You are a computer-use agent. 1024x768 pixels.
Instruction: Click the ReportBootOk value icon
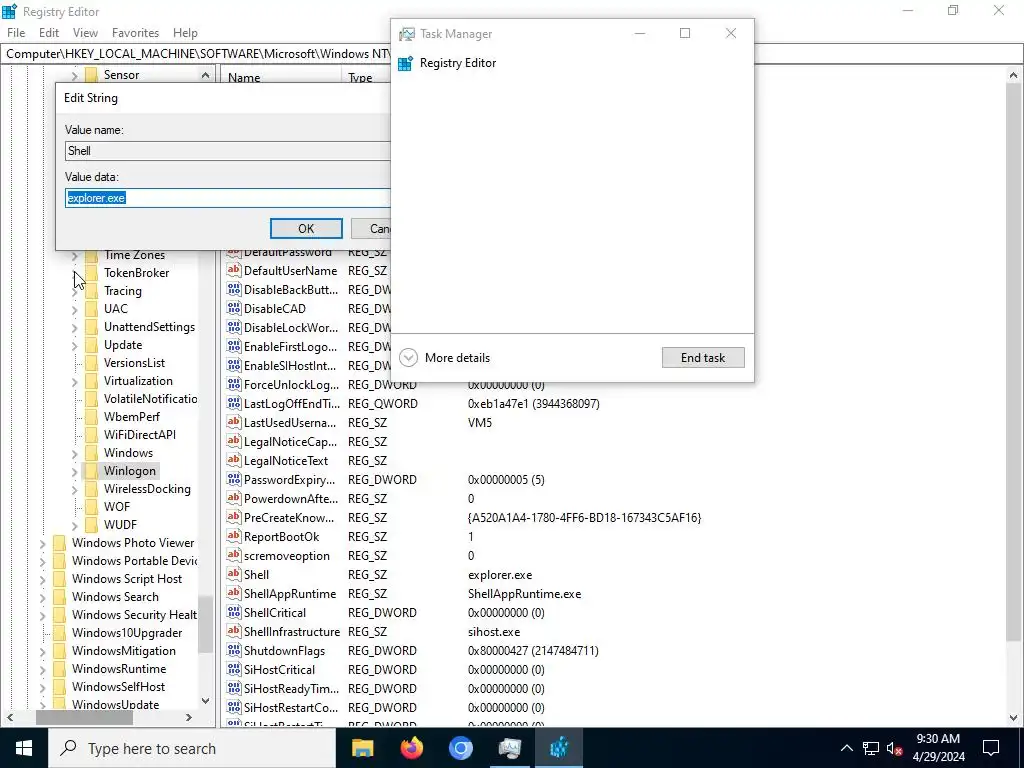(x=233, y=537)
